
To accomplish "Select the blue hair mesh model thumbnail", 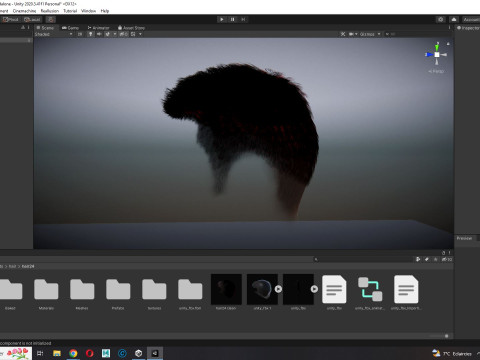I will (262, 289).
